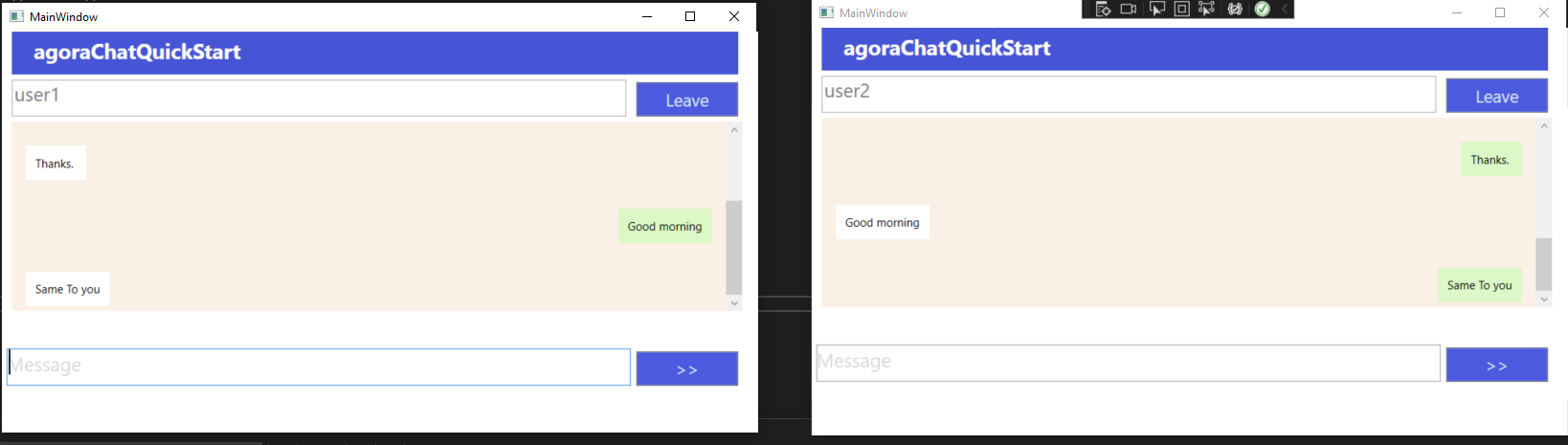Image resolution: width=1568 pixels, height=445 pixels.
Task: Click the video camera icon in debug toolbar
Action: click(x=1129, y=10)
